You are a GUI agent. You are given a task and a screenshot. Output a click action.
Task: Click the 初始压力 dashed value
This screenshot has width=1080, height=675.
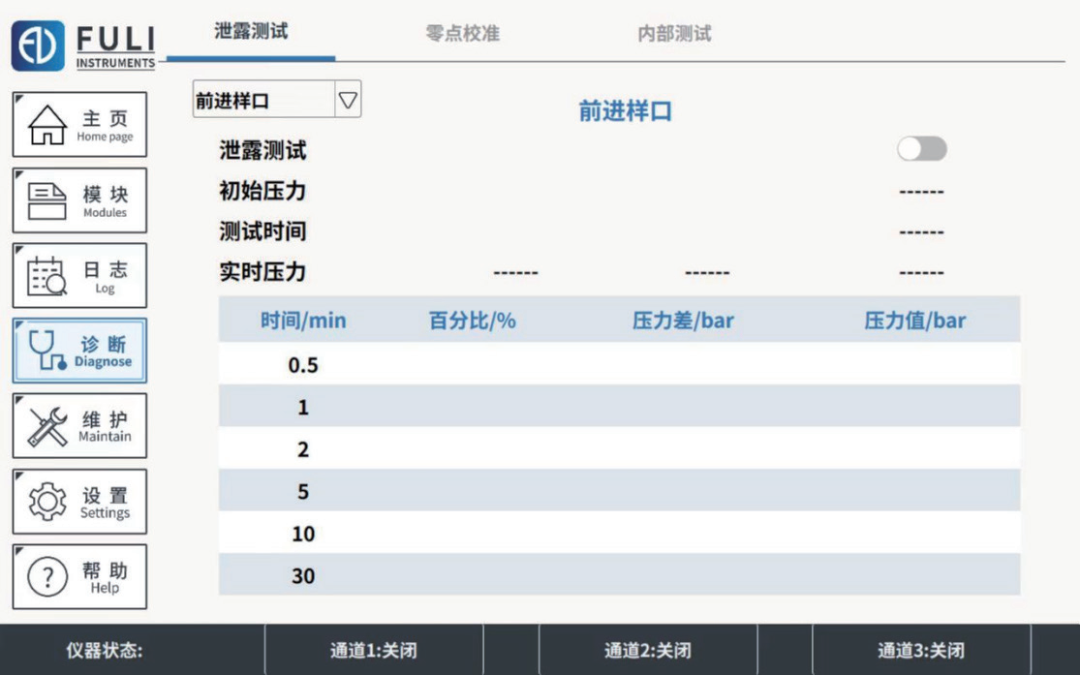pyautogui.click(x=922, y=192)
